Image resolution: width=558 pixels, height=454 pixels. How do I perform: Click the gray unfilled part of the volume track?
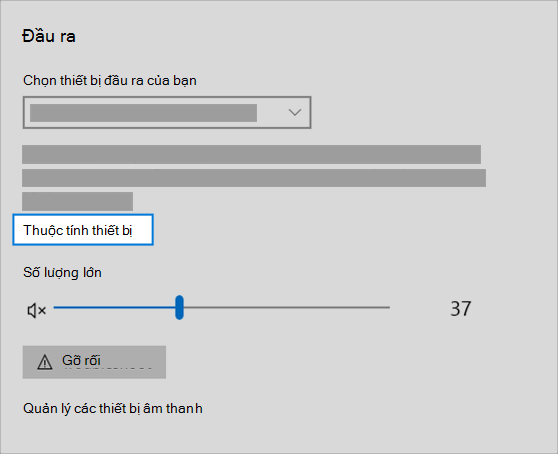(287, 307)
